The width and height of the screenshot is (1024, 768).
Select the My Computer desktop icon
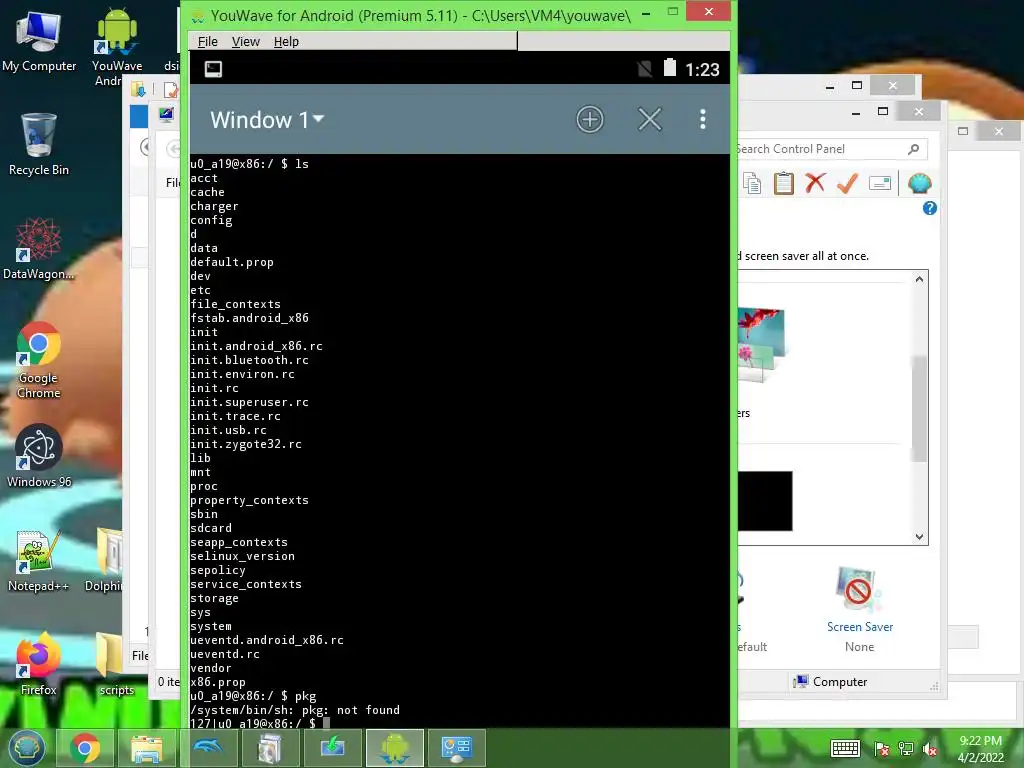pyautogui.click(x=39, y=41)
